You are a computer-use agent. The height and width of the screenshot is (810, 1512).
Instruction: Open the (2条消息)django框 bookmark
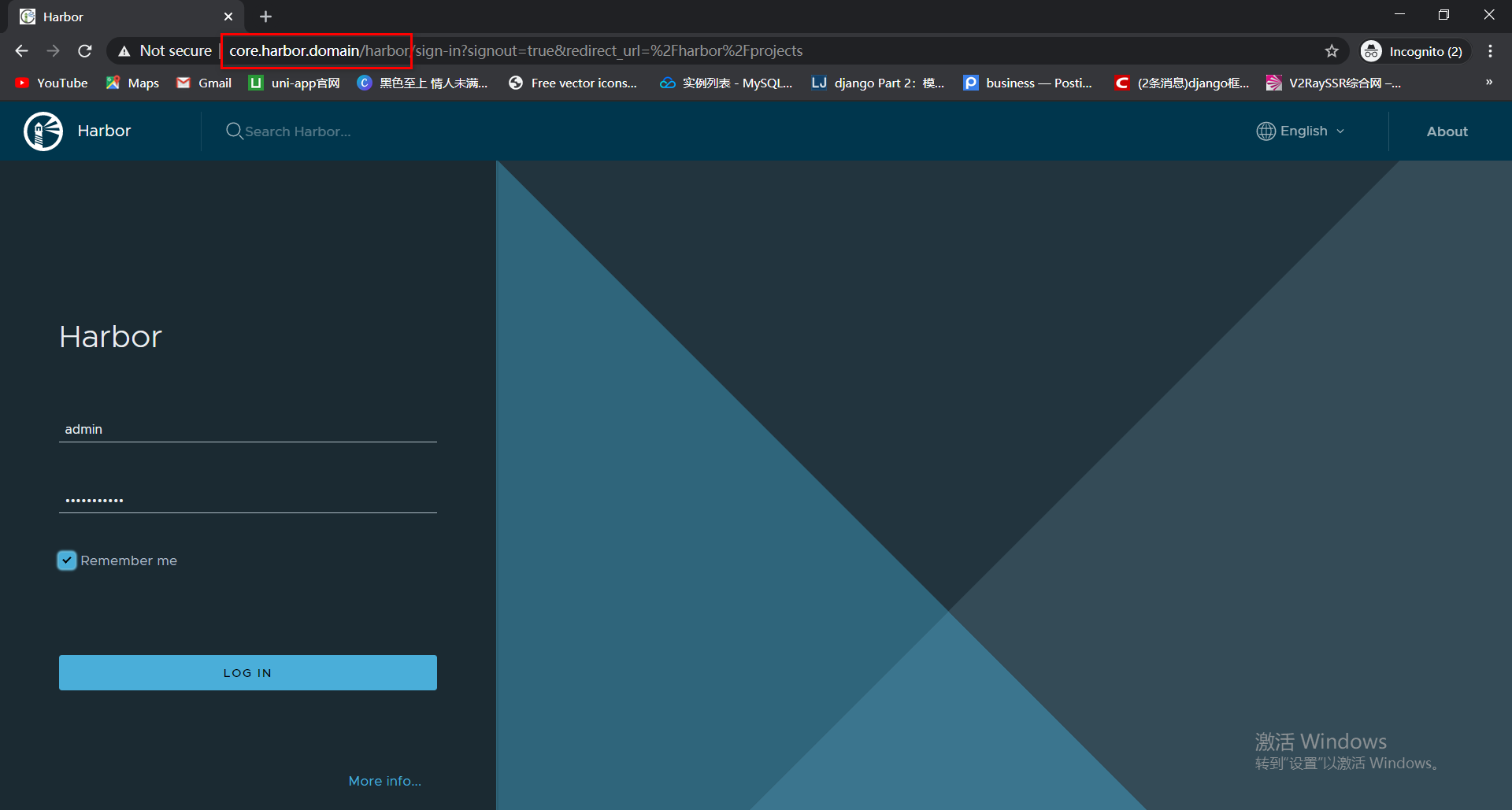click(1181, 83)
